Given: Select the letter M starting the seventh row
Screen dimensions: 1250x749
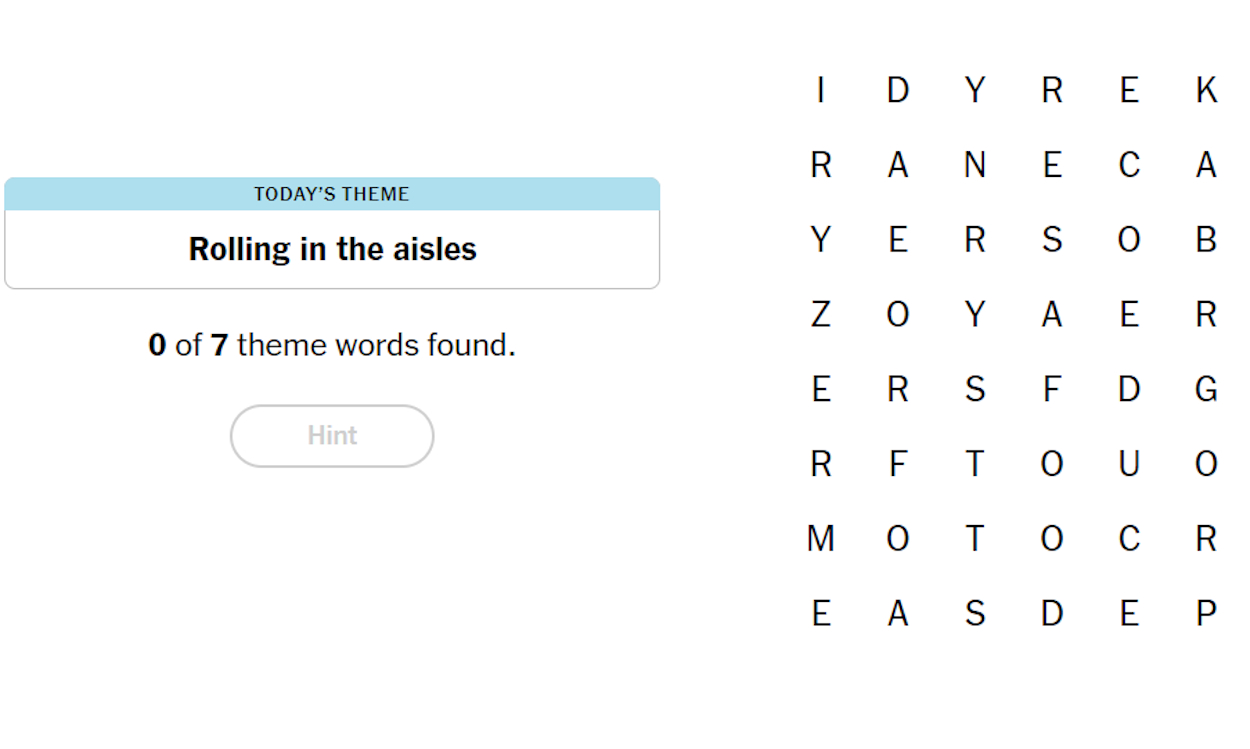Looking at the screenshot, I should (x=821, y=539).
